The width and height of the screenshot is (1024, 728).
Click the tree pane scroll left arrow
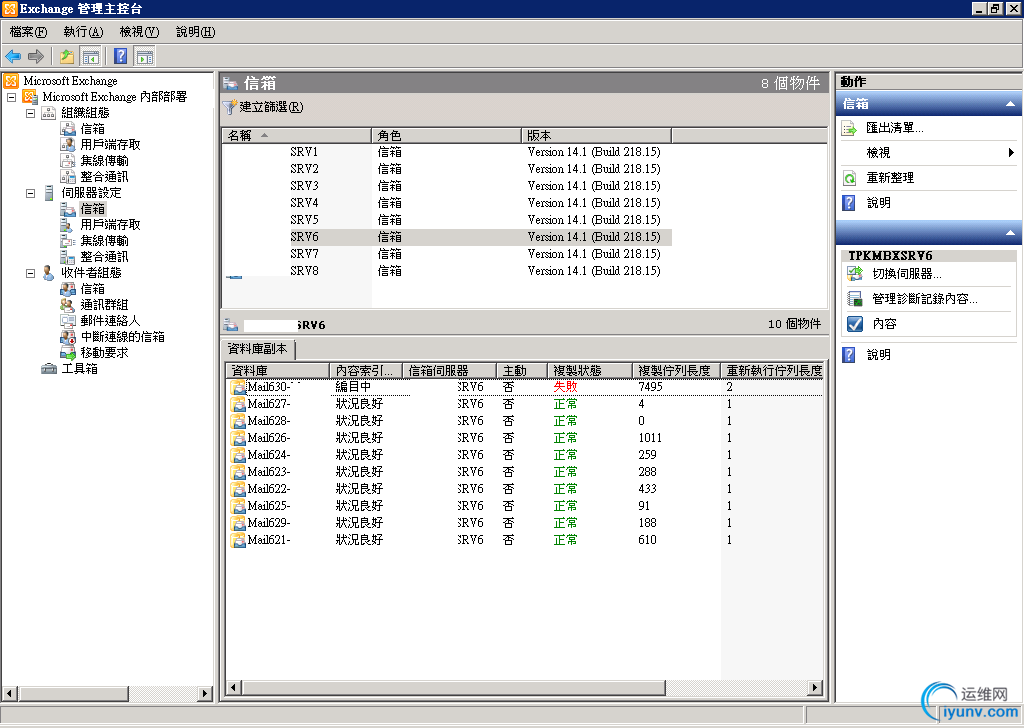pos(9,693)
